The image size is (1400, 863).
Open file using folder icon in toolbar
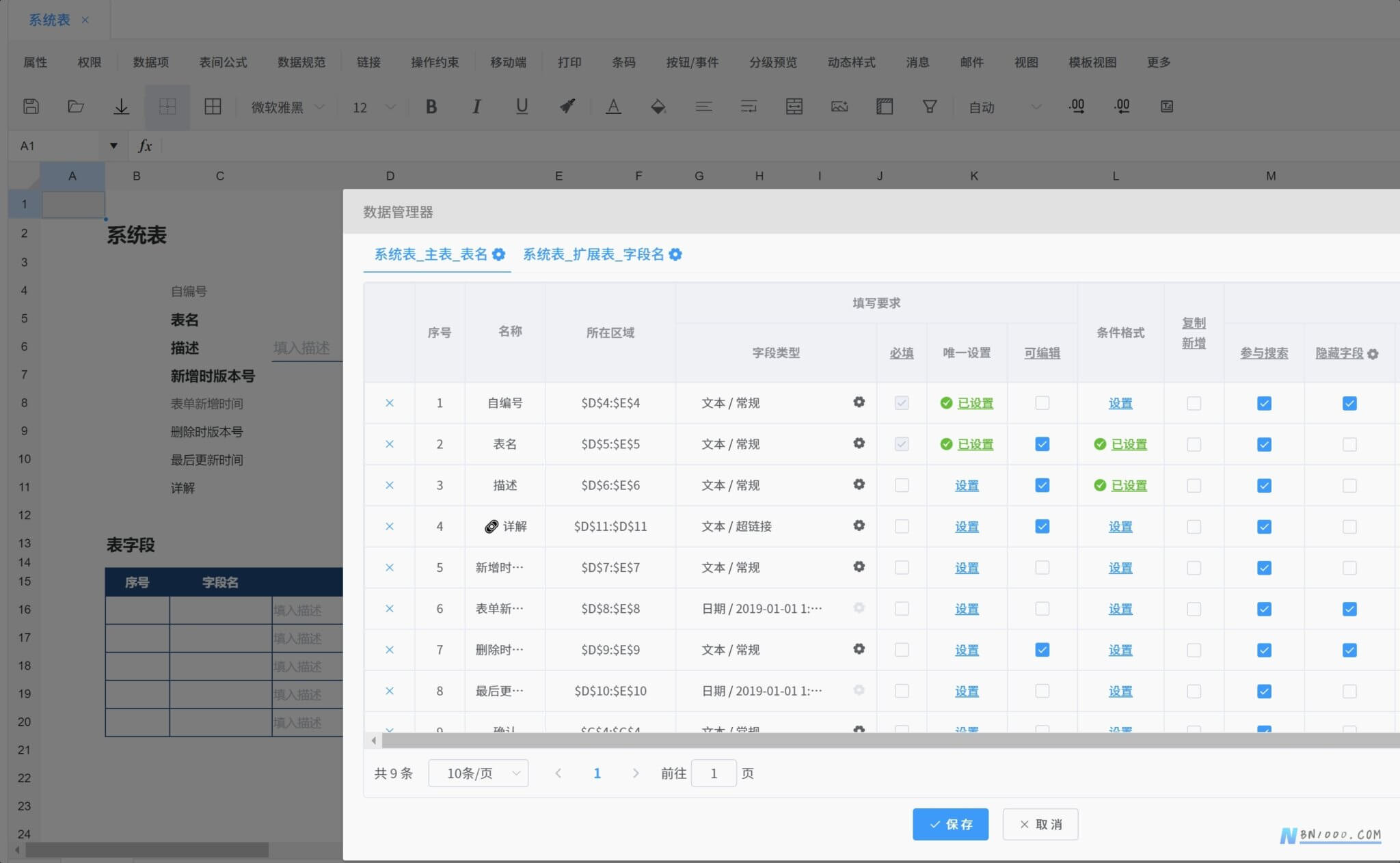tap(76, 107)
